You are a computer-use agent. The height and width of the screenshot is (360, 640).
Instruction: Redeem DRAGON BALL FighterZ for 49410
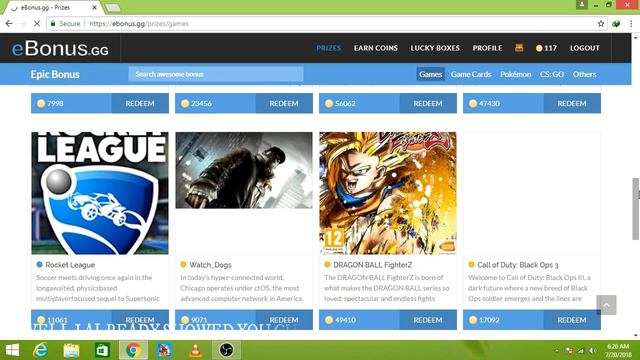tap(428, 320)
